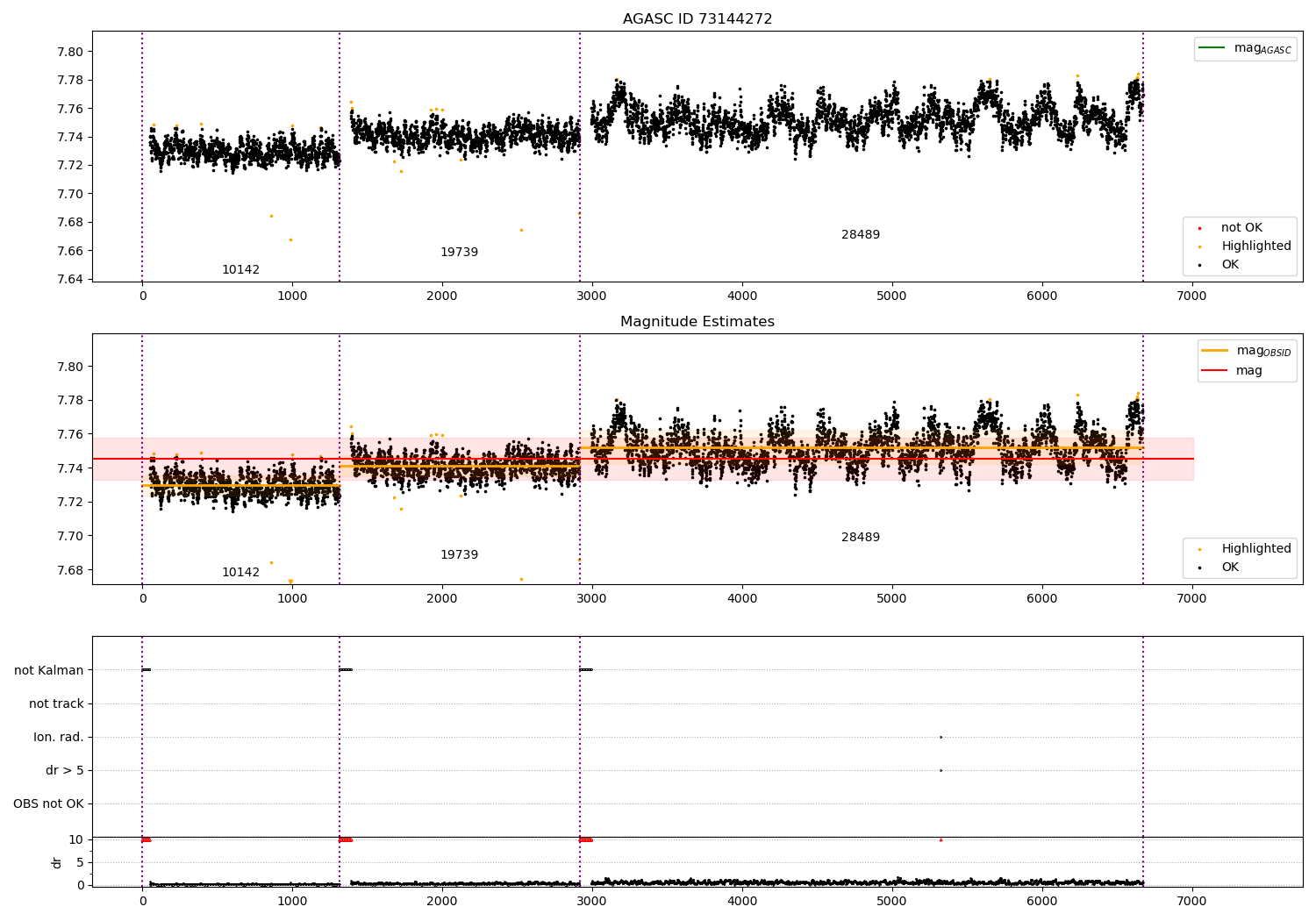Click obsid label 28489 in AGASC ID plot
Screen dimensions: 1316x921
point(861,234)
